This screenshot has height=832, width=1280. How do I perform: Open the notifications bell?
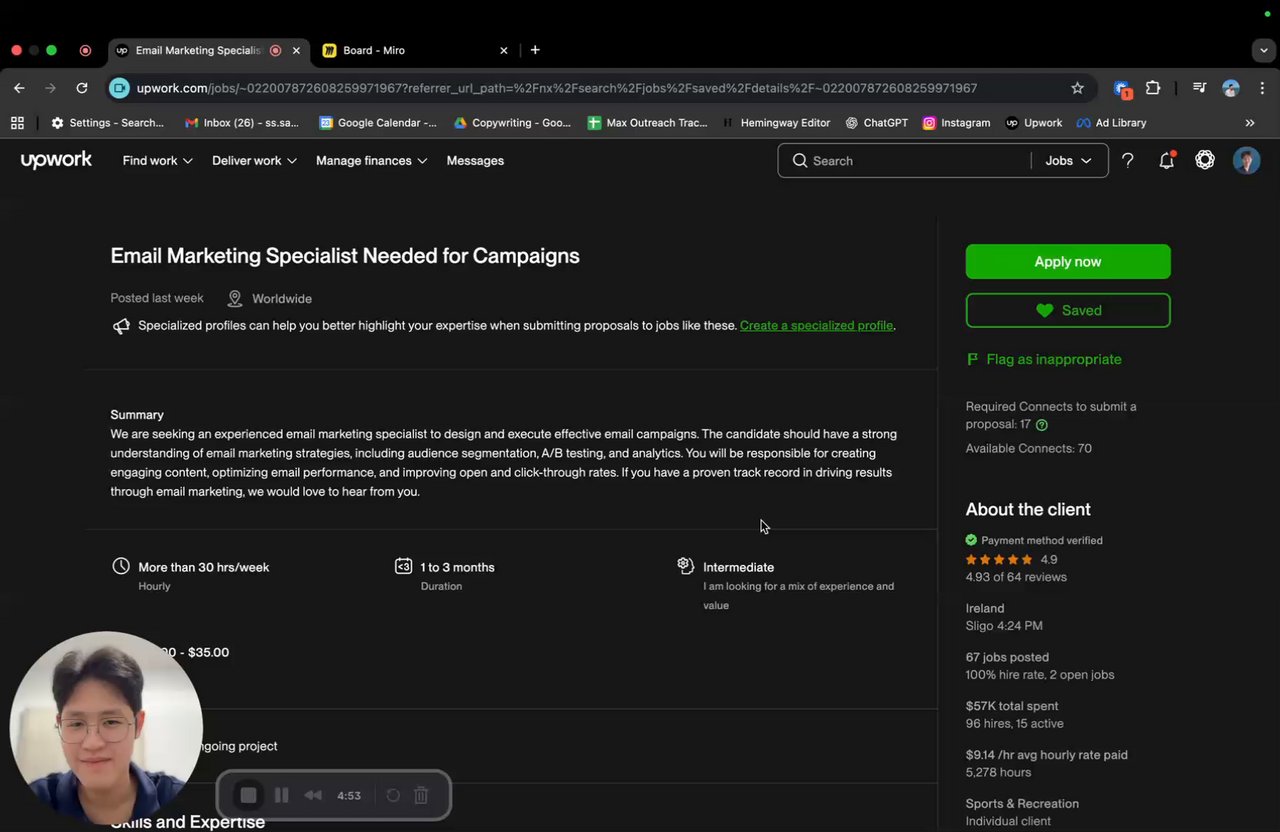1166,160
